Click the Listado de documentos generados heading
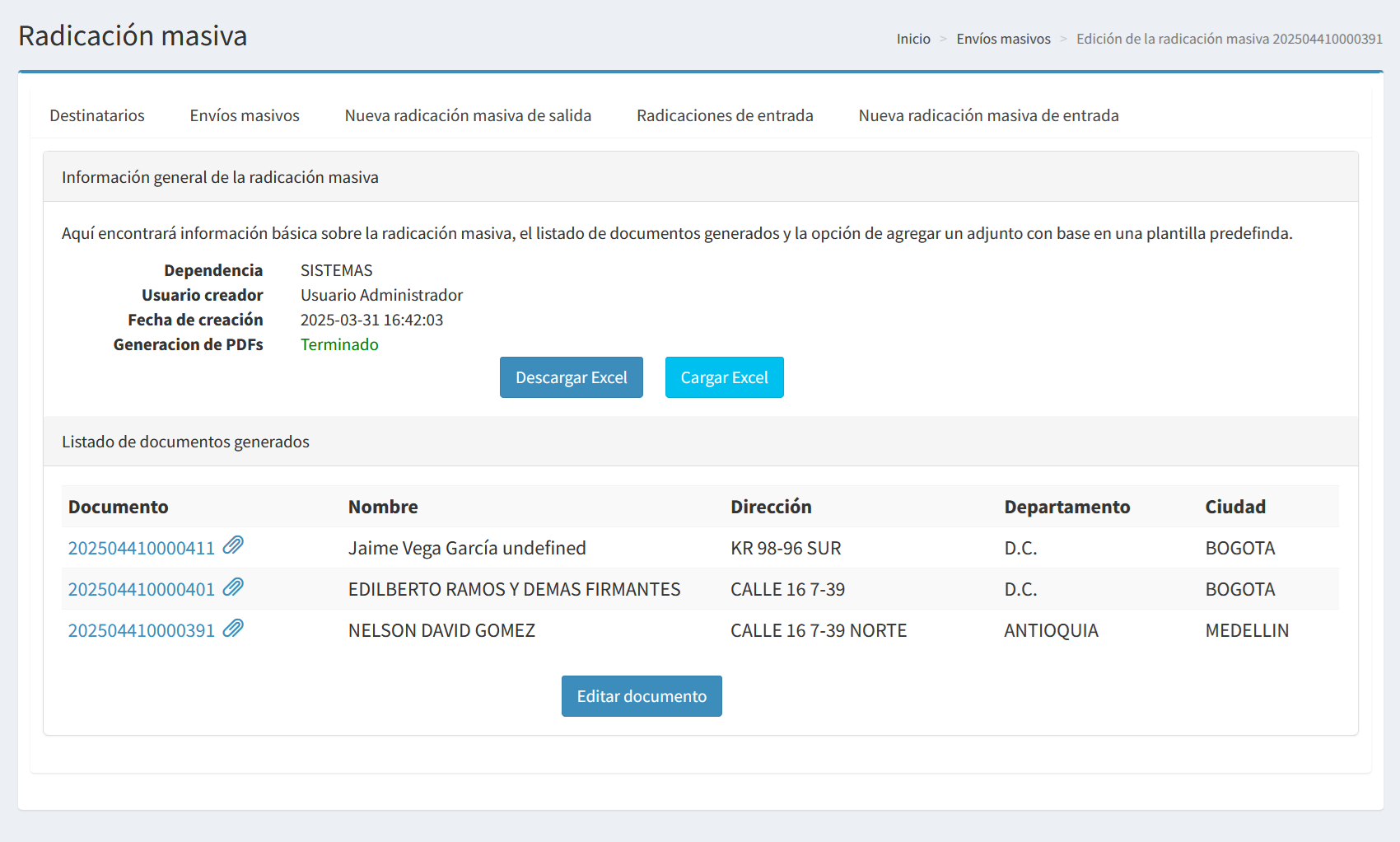 [x=185, y=442]
